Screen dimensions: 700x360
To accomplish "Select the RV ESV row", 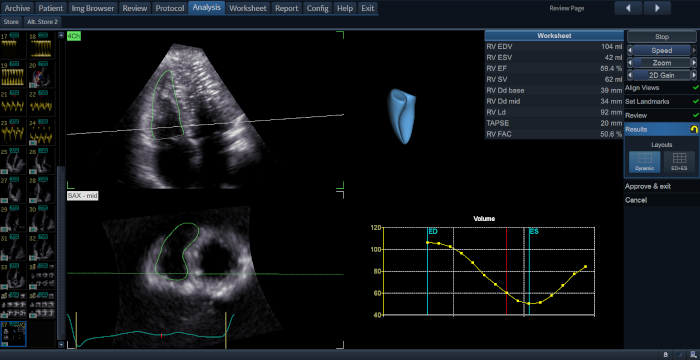I will [x=554, y=58].
